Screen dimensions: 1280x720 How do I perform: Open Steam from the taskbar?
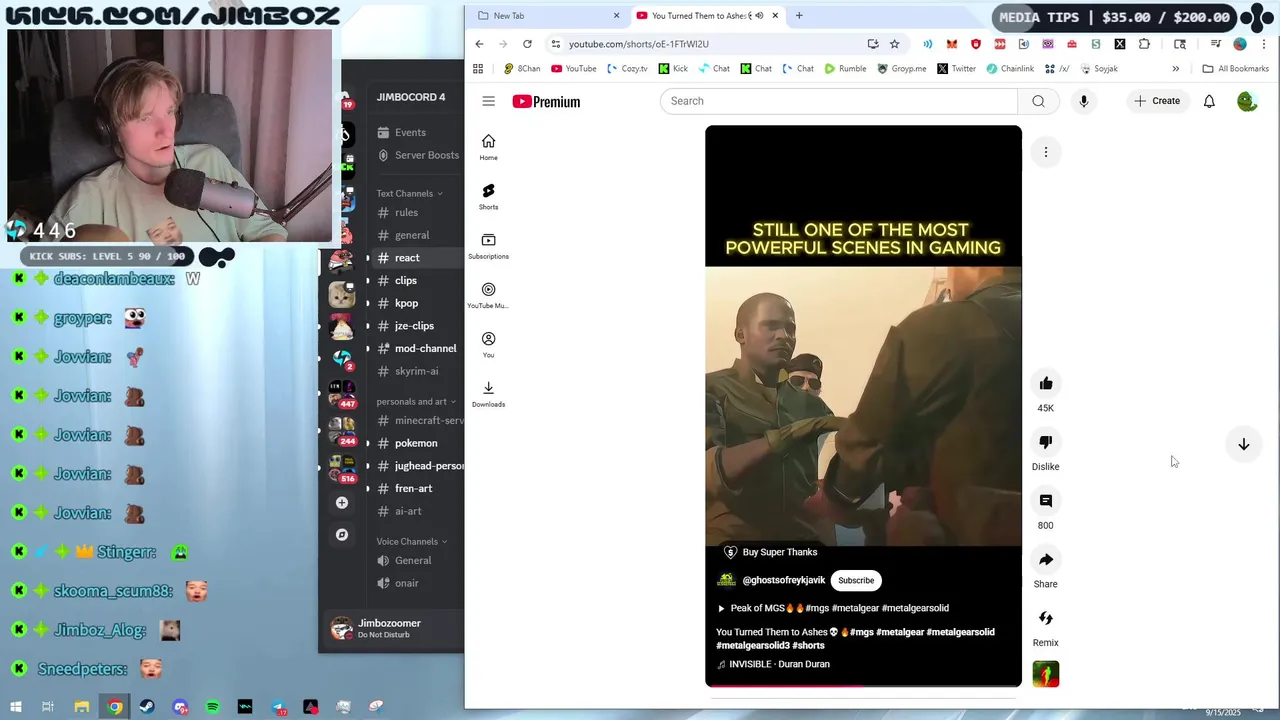tap(147, 707)
